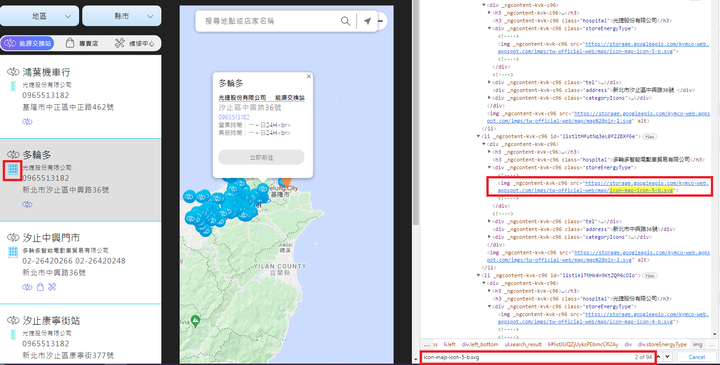
Task: Expand the tel div above 新北市中興路36號 address
Action: [x=489, y=221]
